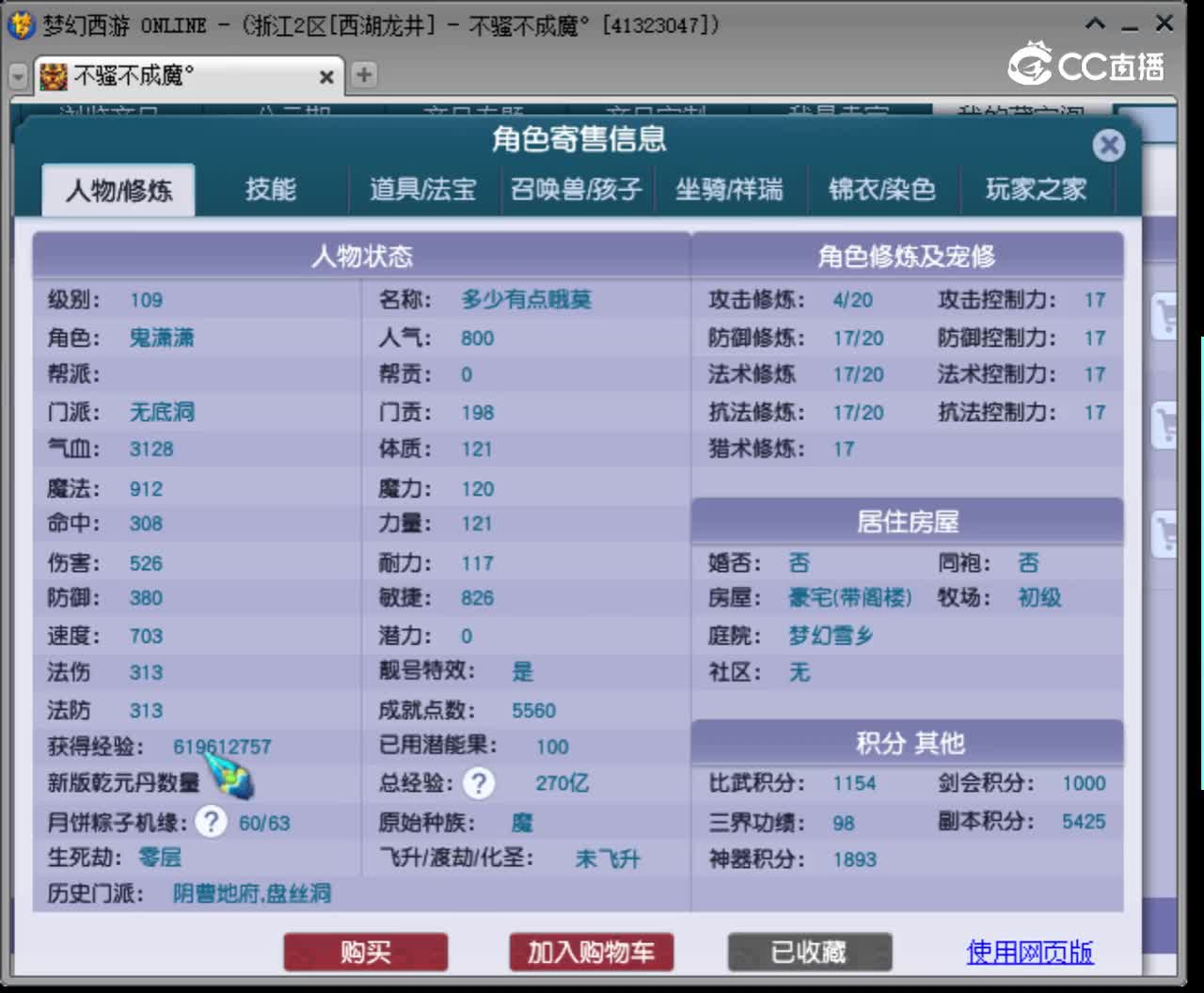Click the 气血 value 3128
Viewport: 1204px width, 993px height.
click(151, 449)
